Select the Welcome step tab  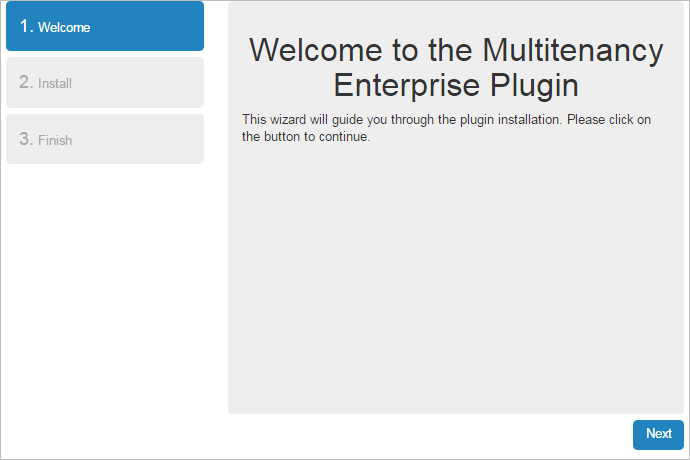pyautogui.click(x=105, y=27)
